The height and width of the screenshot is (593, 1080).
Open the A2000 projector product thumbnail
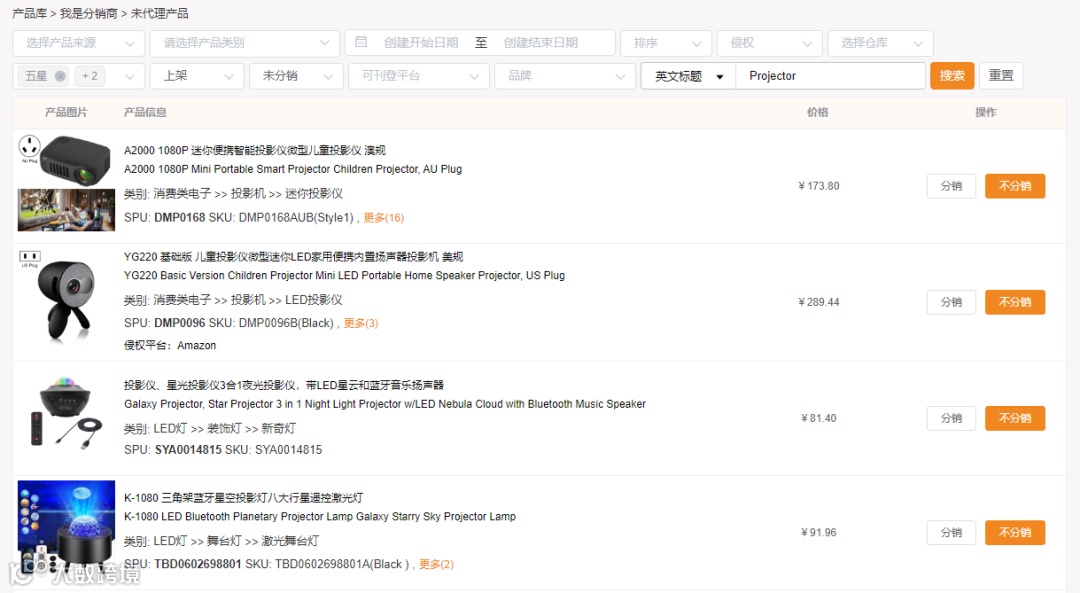(66, 183)
